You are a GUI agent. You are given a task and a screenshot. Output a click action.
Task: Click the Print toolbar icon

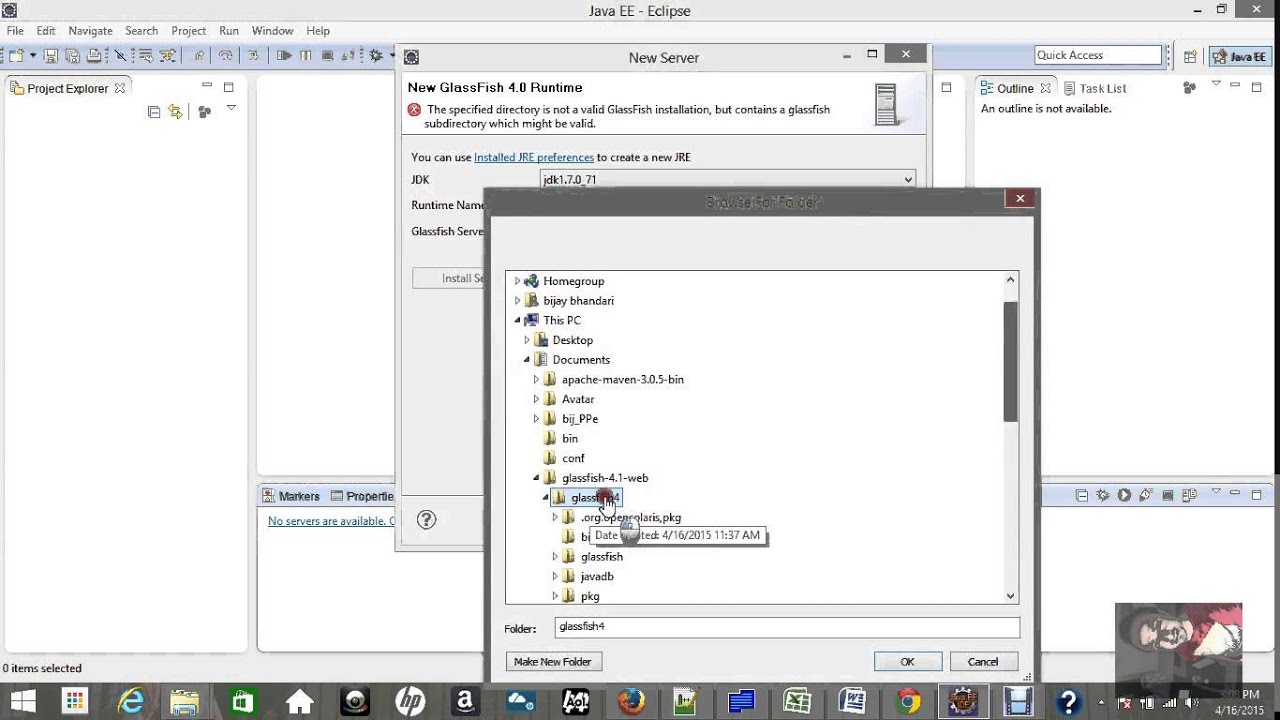[94, 56]
